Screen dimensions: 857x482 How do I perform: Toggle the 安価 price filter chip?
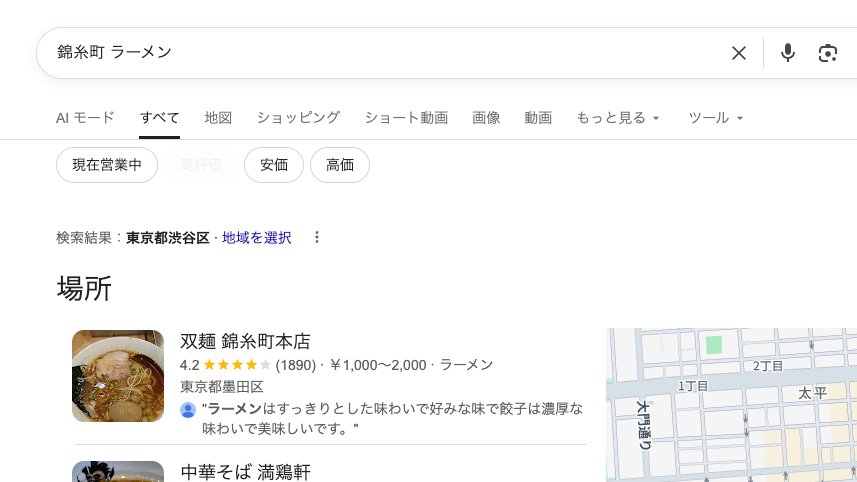[x=274, y=165]
